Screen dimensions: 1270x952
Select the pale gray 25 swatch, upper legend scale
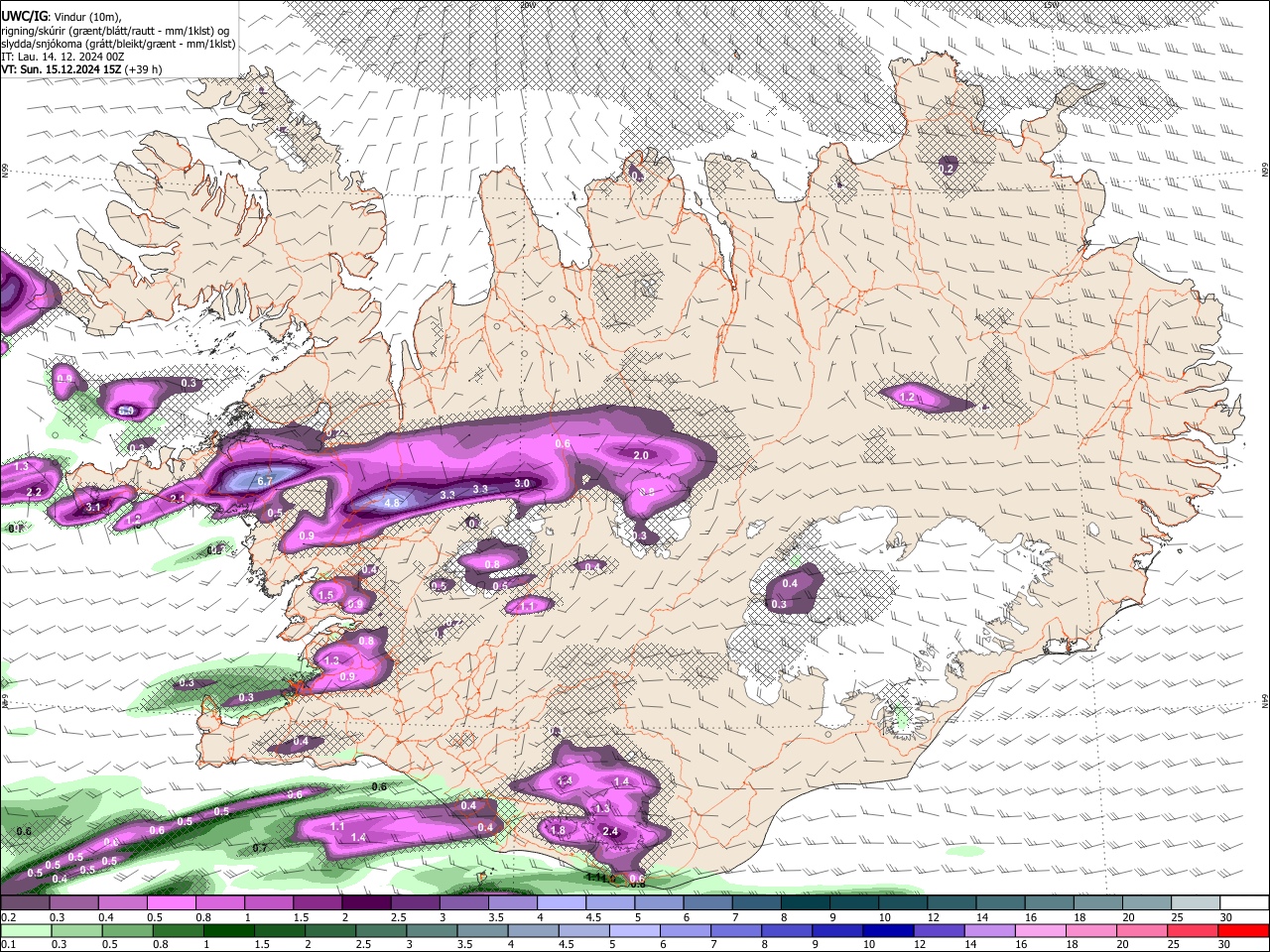pos(1195,903)
